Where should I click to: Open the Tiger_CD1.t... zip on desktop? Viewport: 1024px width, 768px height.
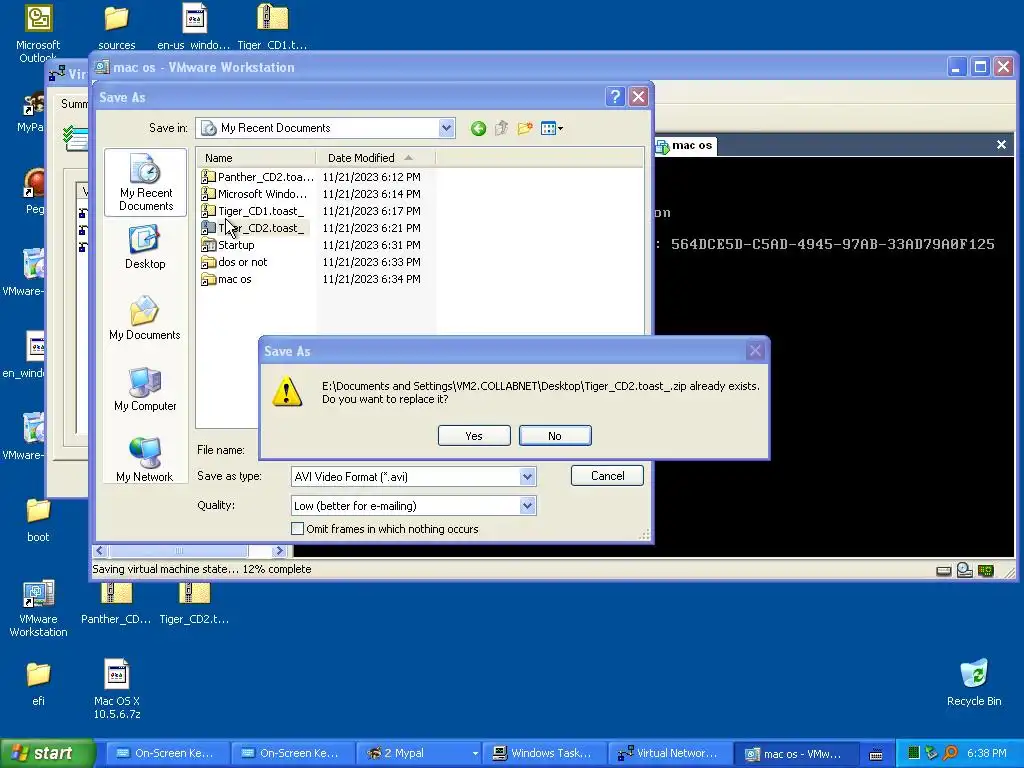pos(272,27)
